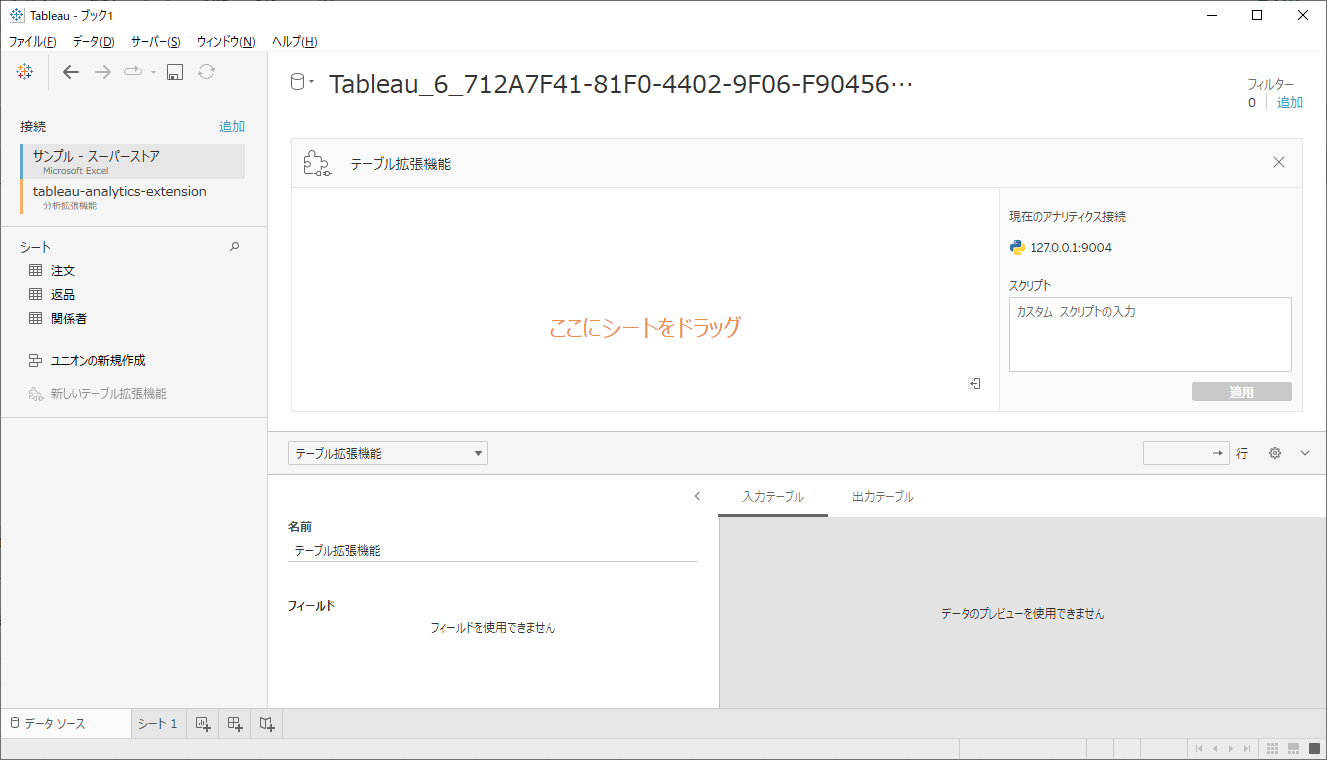
Task: Click the union icon beside ユニオンの新規作成
Action: [x=35, y=361]
